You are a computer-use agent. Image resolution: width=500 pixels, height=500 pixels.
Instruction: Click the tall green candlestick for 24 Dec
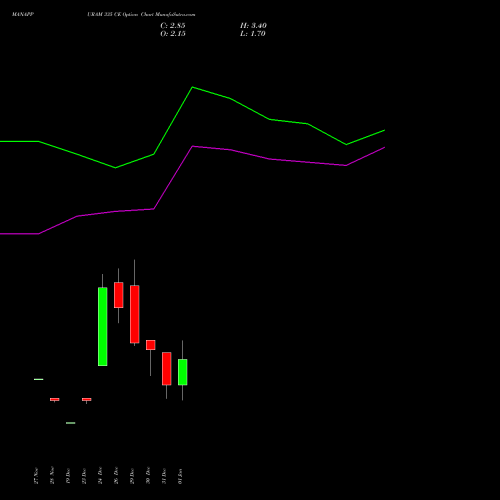(103, 327)
